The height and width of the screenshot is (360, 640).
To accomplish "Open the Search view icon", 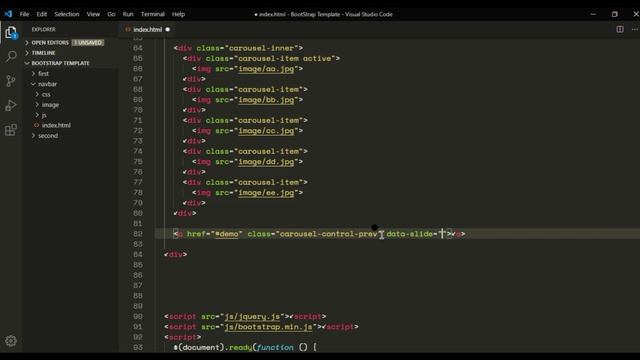I will coord(11,56).
